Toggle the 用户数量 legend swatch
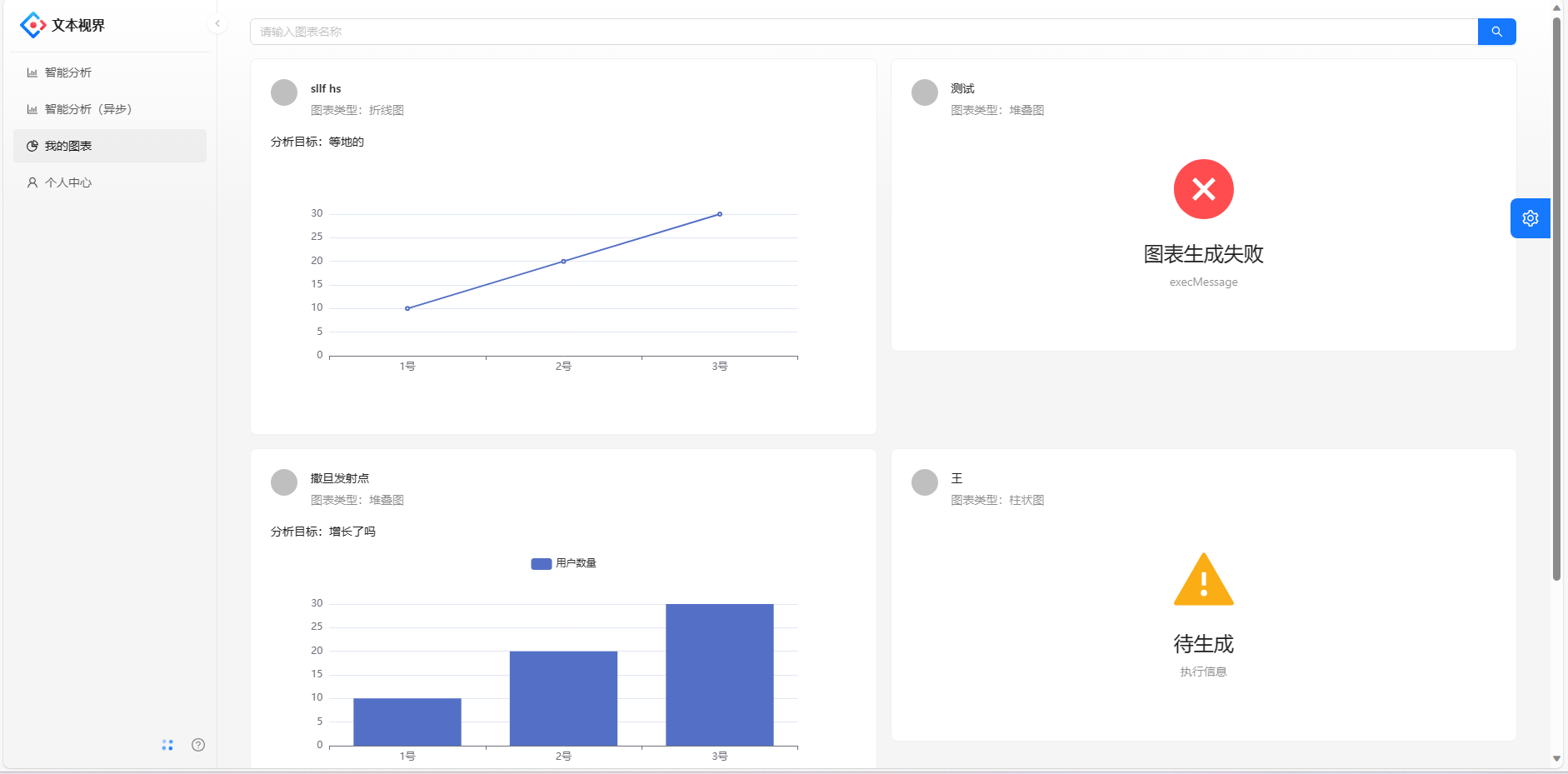The height and width of the screenshot is (774, 1568). [x=542, y=564]
